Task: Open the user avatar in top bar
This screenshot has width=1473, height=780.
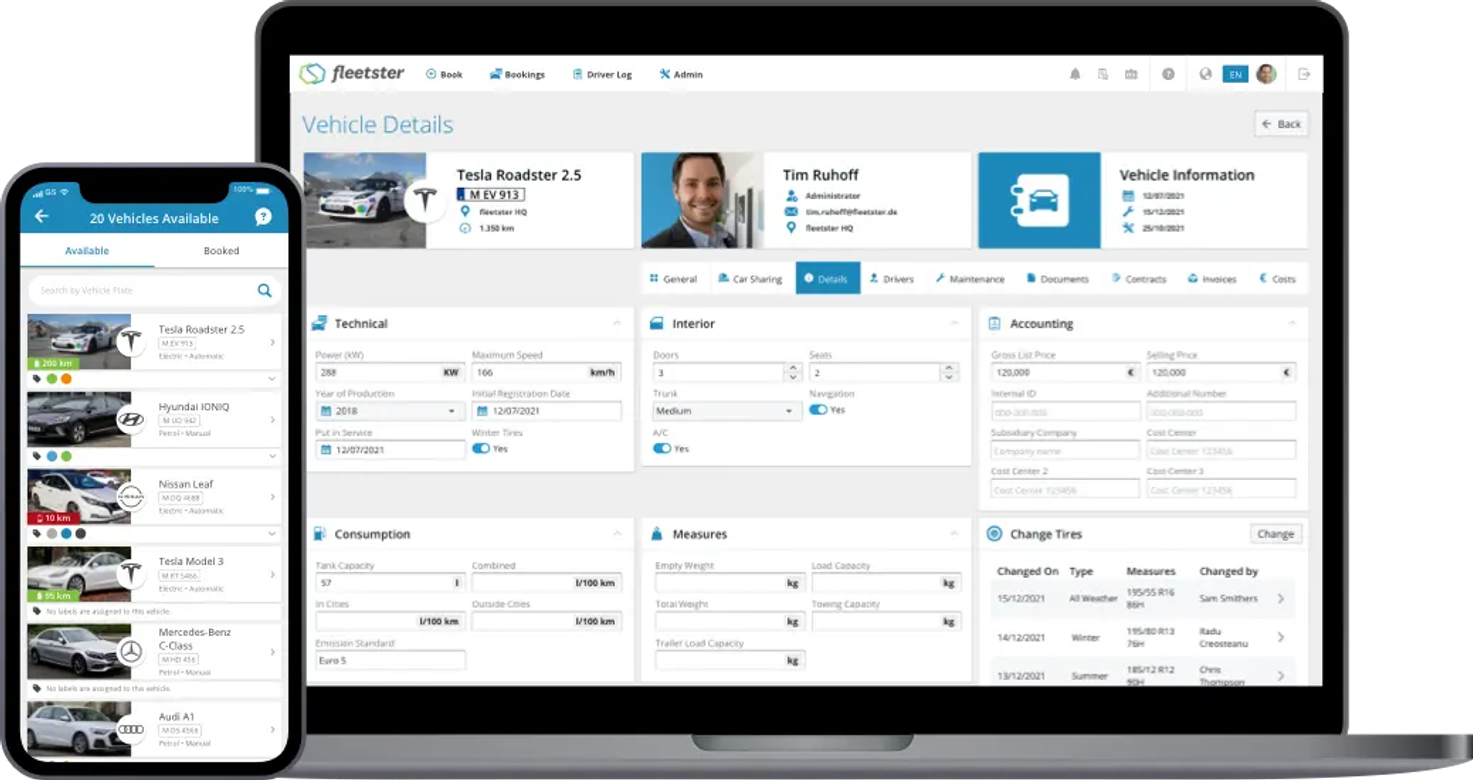Action: point(1266,74)
